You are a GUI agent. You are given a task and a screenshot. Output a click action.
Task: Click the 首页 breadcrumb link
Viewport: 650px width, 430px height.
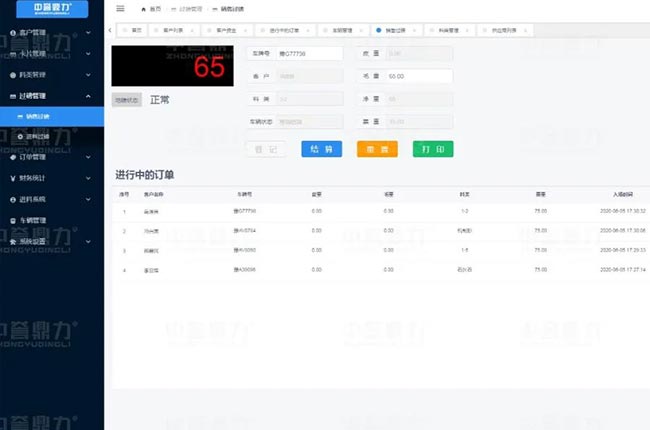(x=155, y=9)
